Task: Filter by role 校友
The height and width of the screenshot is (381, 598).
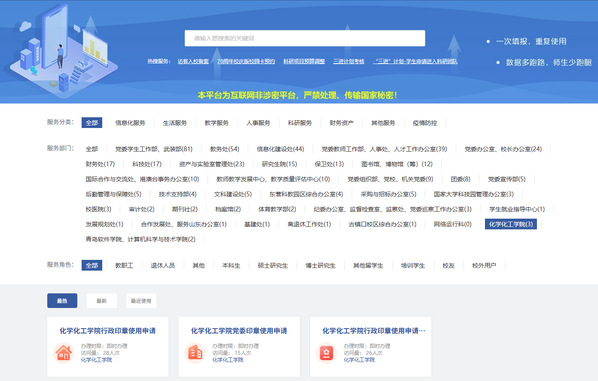Action: pos(448,265)
